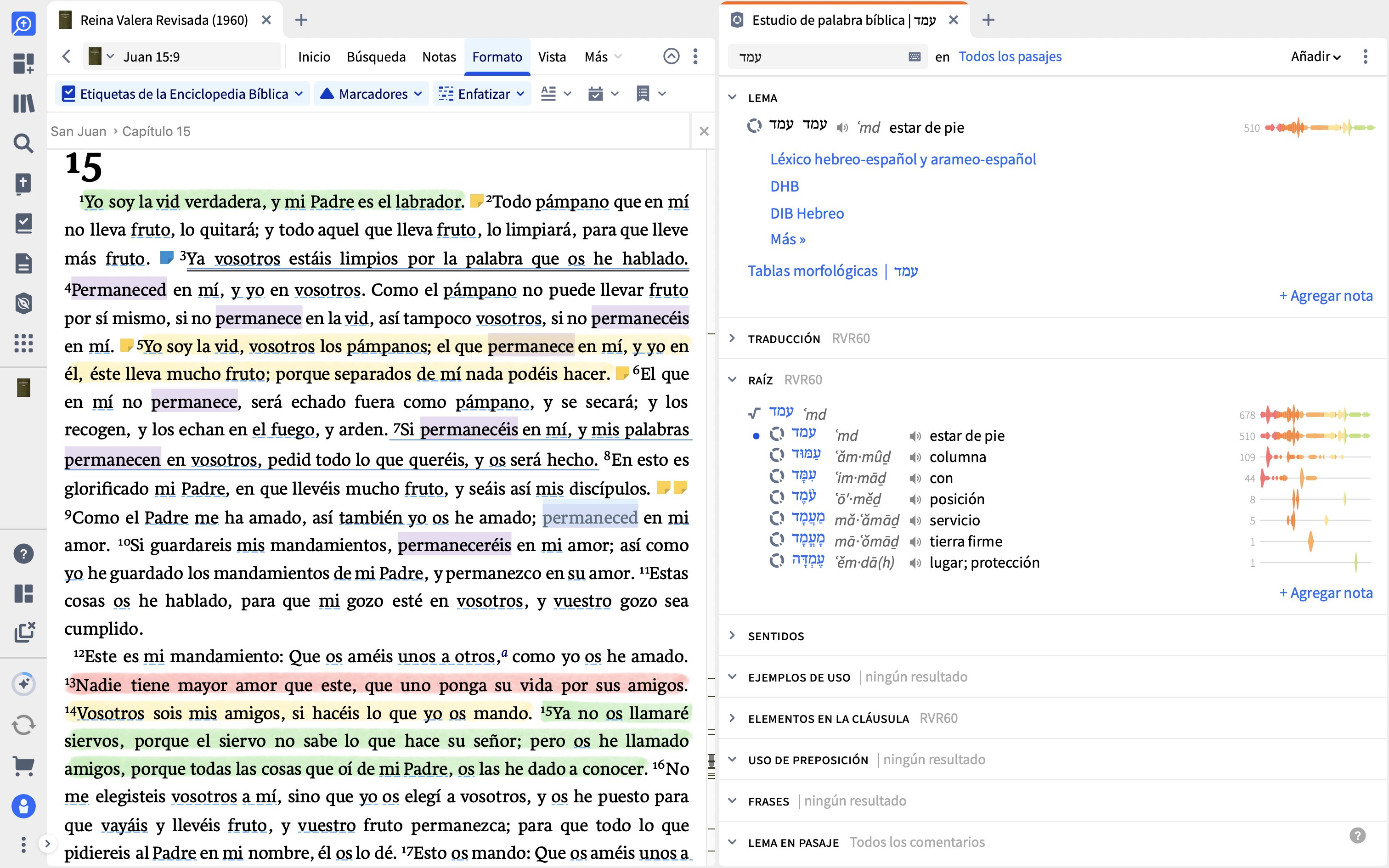This screenshot has width=1389, height=868.
Task: Switch to the Inicio tab
Action: tap(314, 56)
